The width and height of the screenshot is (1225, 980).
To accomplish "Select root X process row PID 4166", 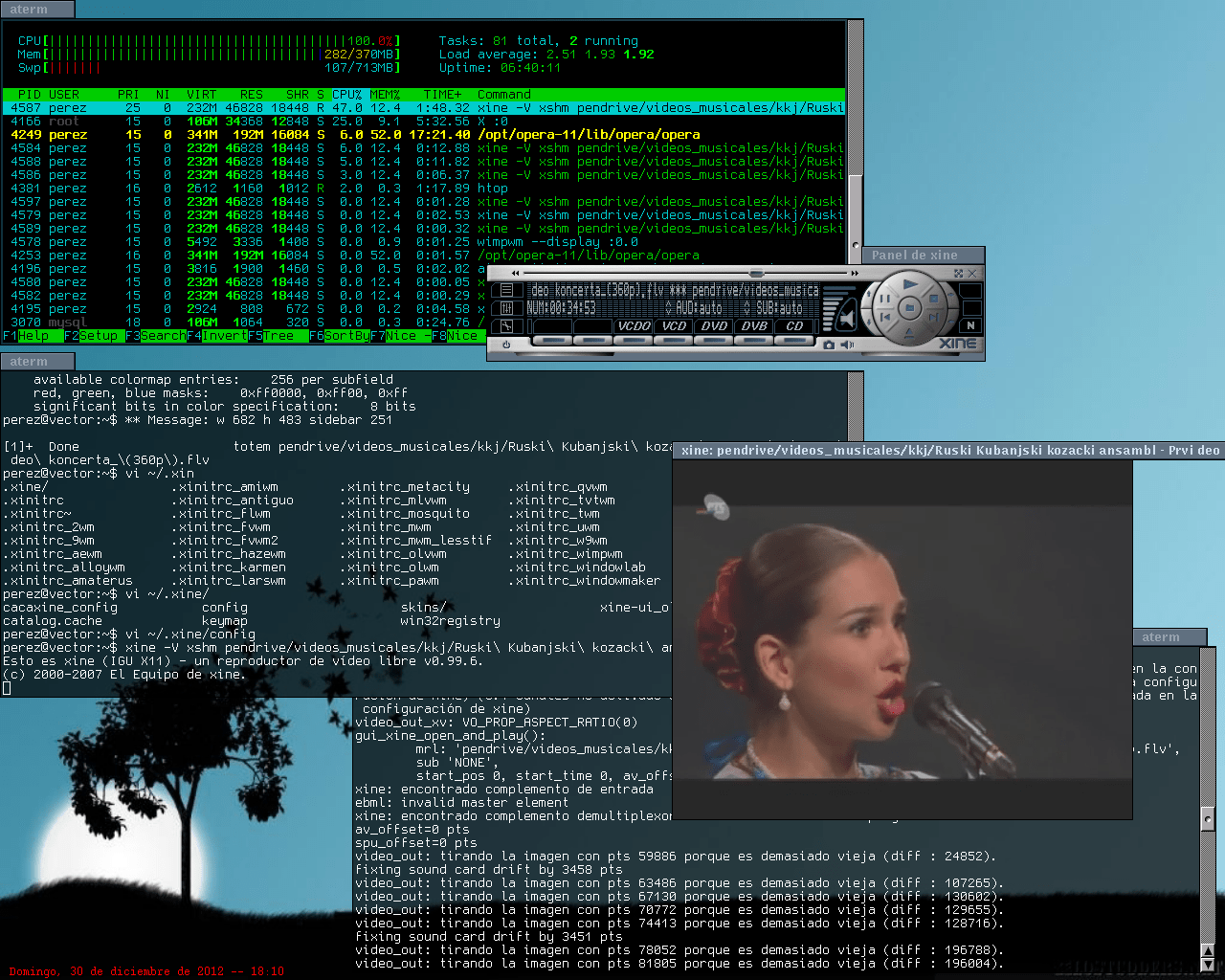I will [x=424, y=122].
